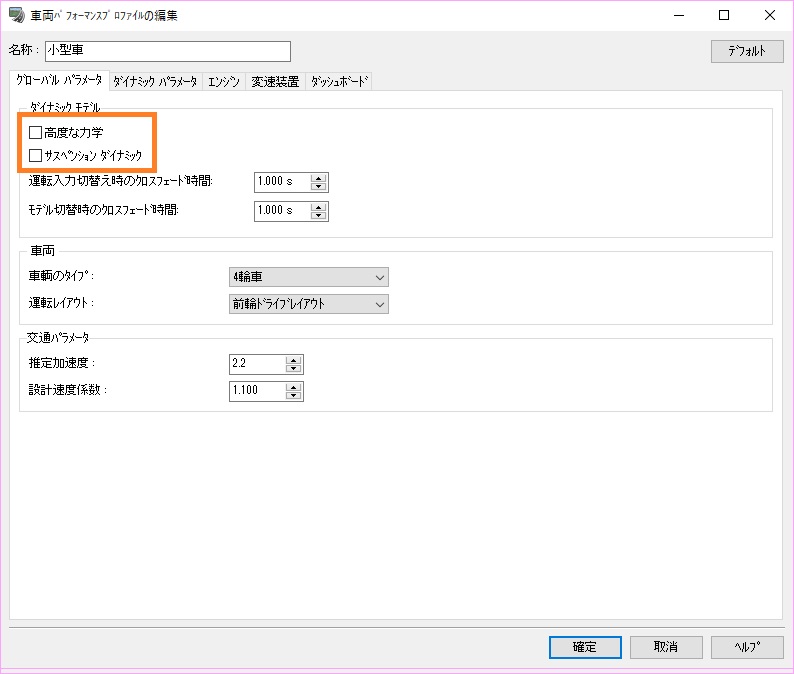Viewport: 794px width, 674px height.
Task: Minimize the profile editor window
Action: (679, 15)
